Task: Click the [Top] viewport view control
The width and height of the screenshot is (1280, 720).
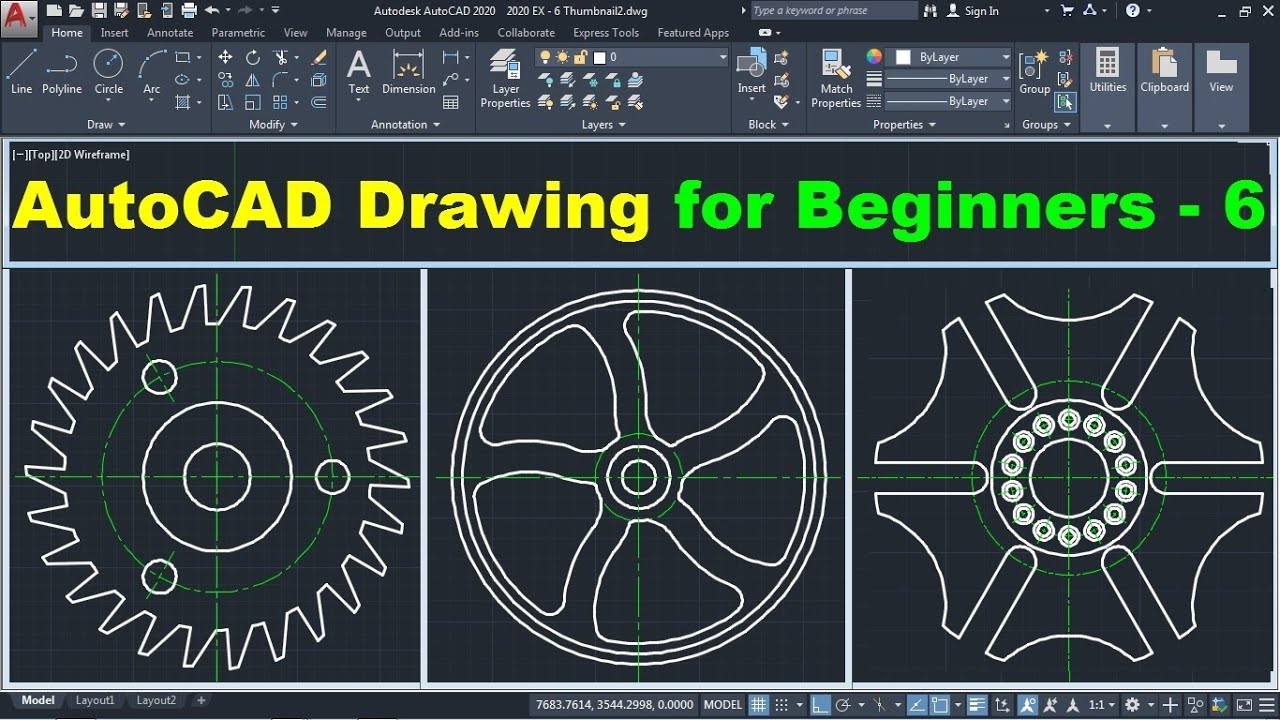Action: (41, 154)
